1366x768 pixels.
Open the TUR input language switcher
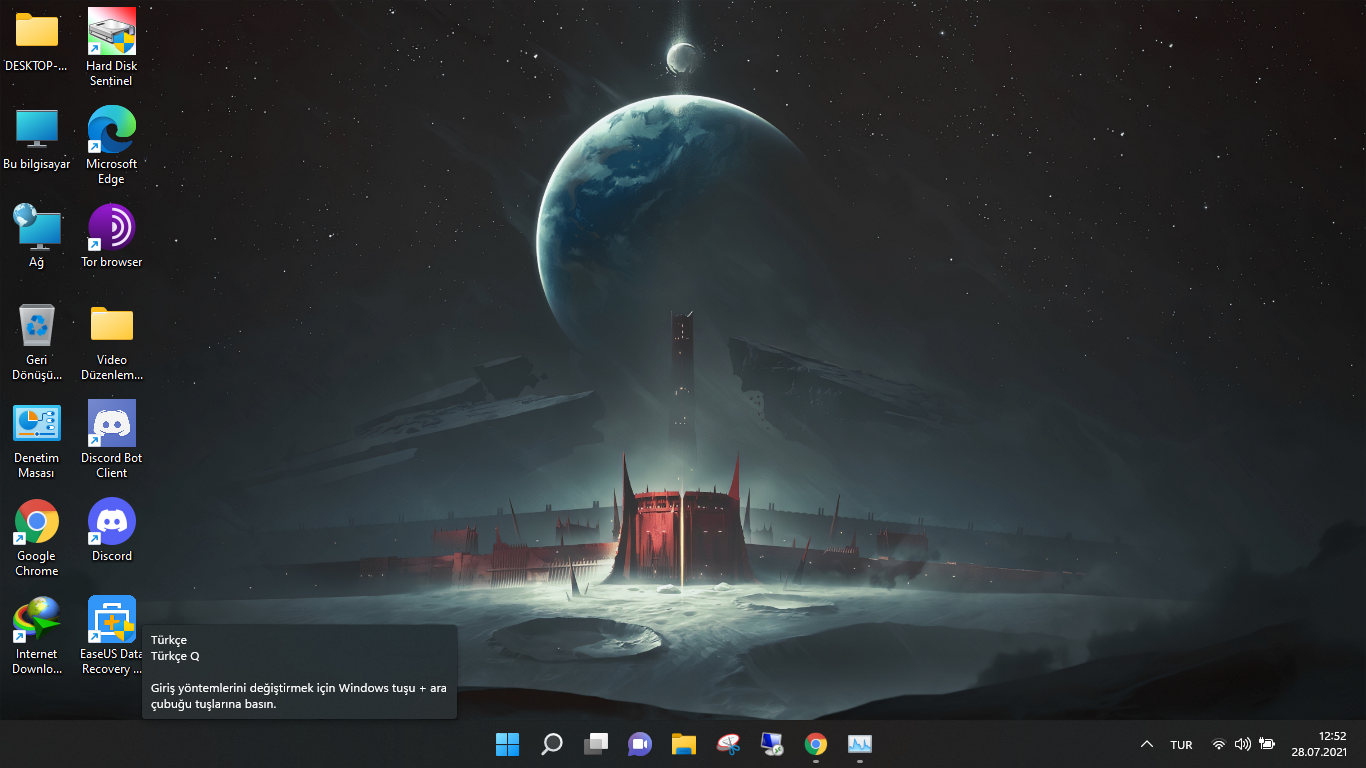pyautogui.click(x=1181, y=744)
